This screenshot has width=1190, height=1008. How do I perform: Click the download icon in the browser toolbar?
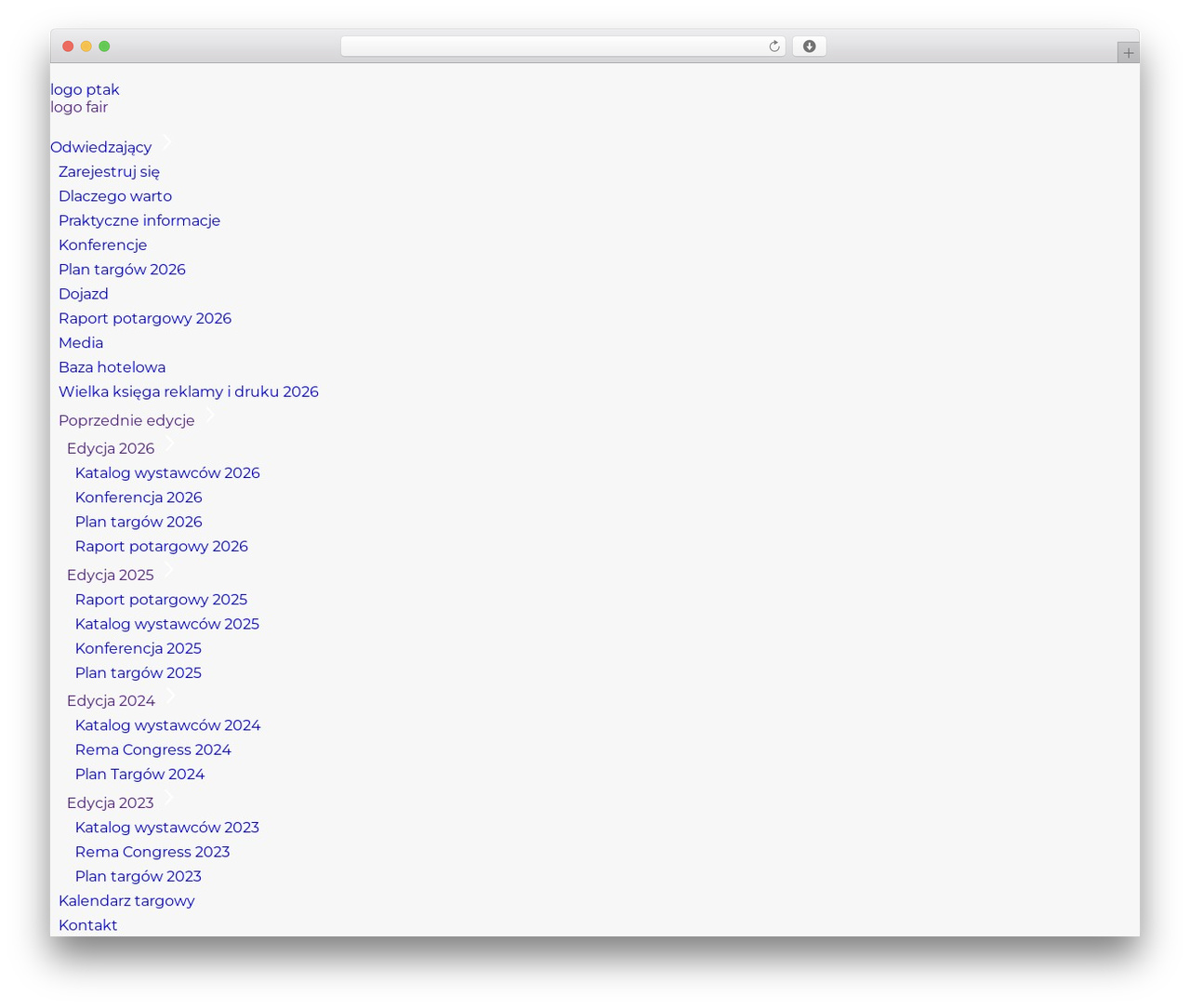pos(809,46)
